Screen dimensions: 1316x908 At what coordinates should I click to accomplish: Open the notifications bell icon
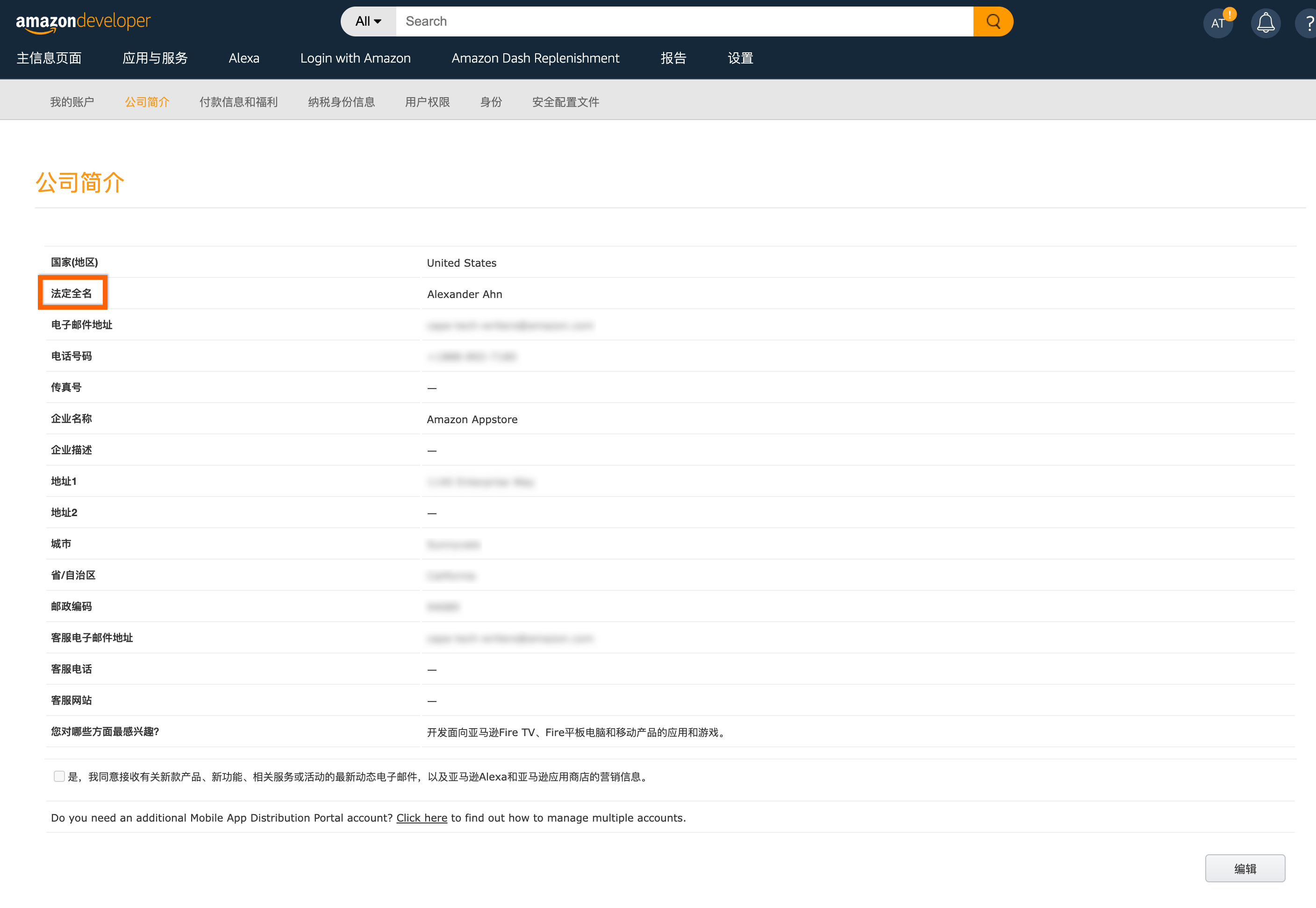point(1266,23)
